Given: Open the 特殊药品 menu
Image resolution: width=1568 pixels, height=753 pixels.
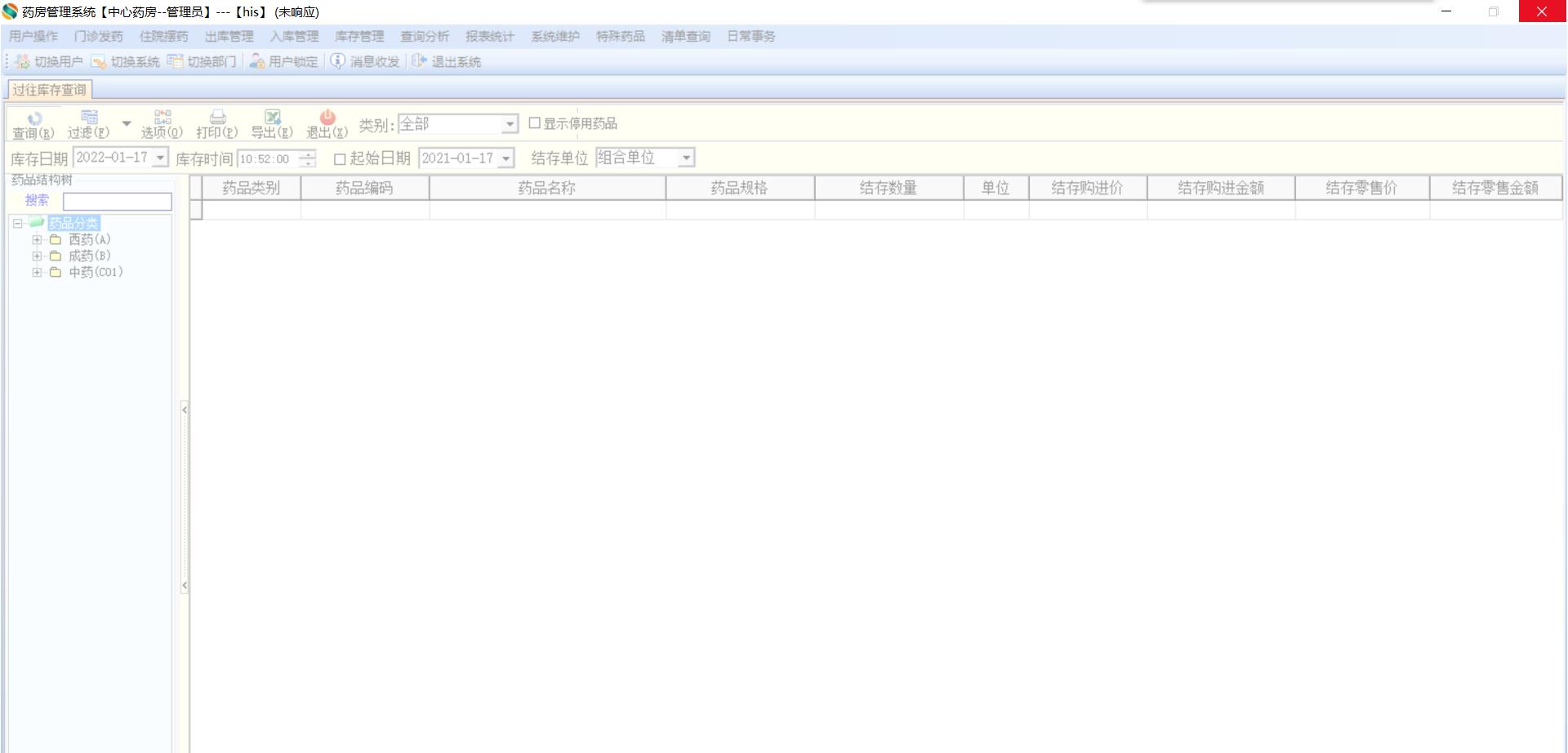Looking at the screenshot, I should 621,37.
